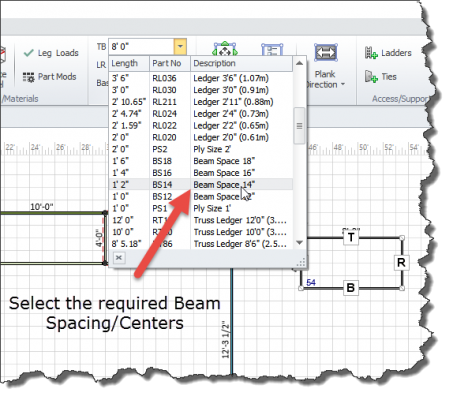
Task: Close the dropdown list with X button
Action: [119, 258]
